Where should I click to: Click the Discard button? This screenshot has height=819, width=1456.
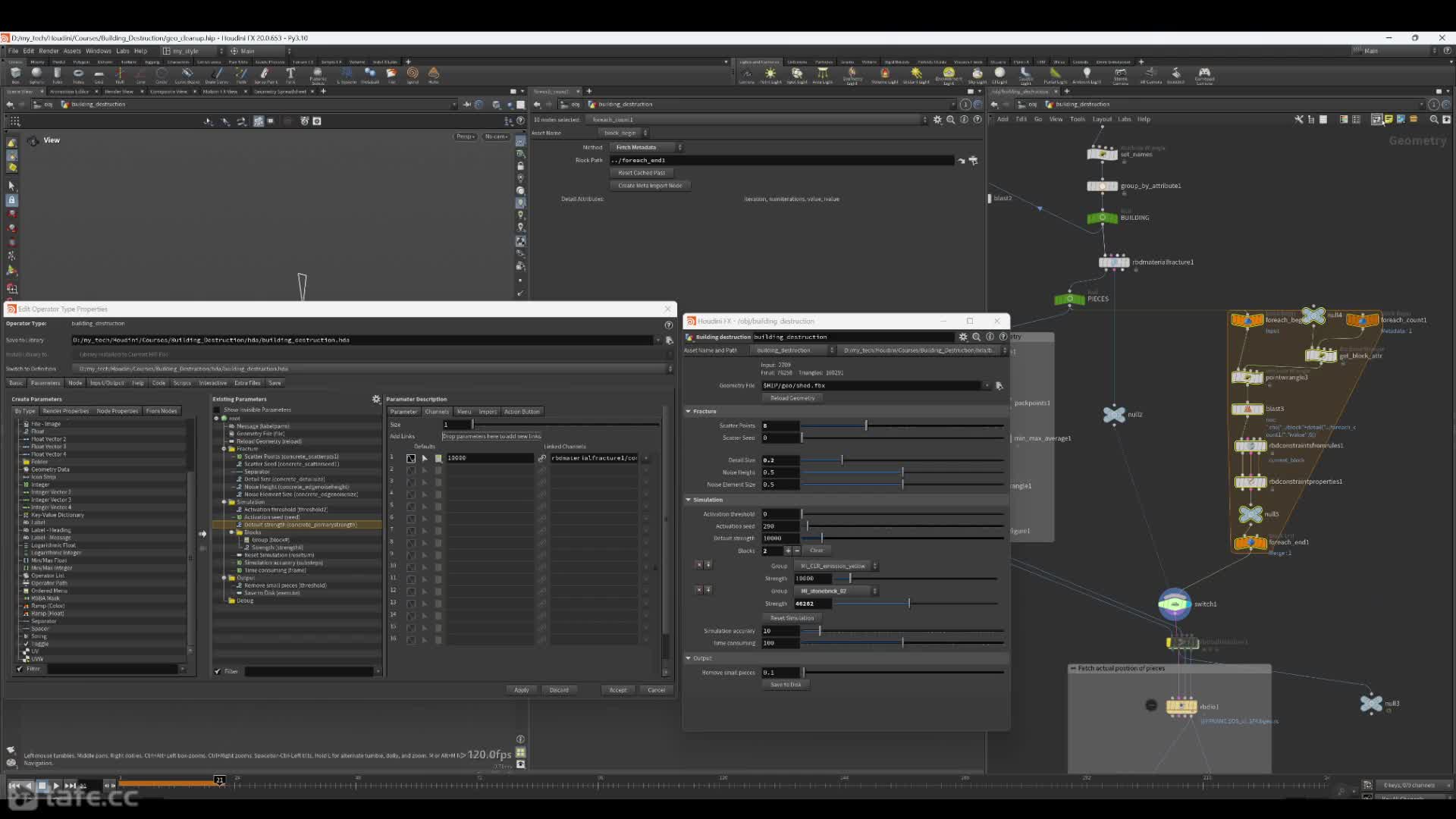[x=559, y=690]
